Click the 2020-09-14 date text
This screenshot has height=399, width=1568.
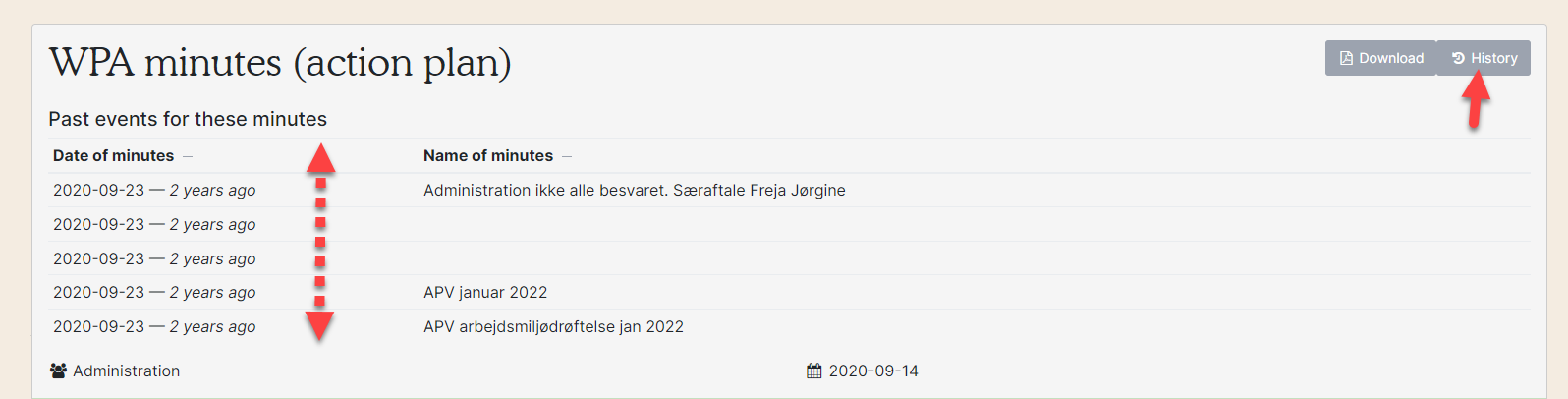[x=873, y=370]
